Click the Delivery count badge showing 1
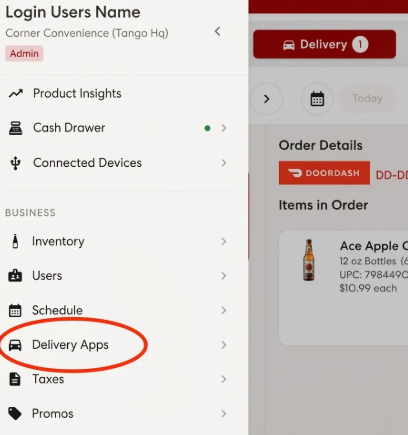This screenshot has width=408, height=435. coord(360,44)
